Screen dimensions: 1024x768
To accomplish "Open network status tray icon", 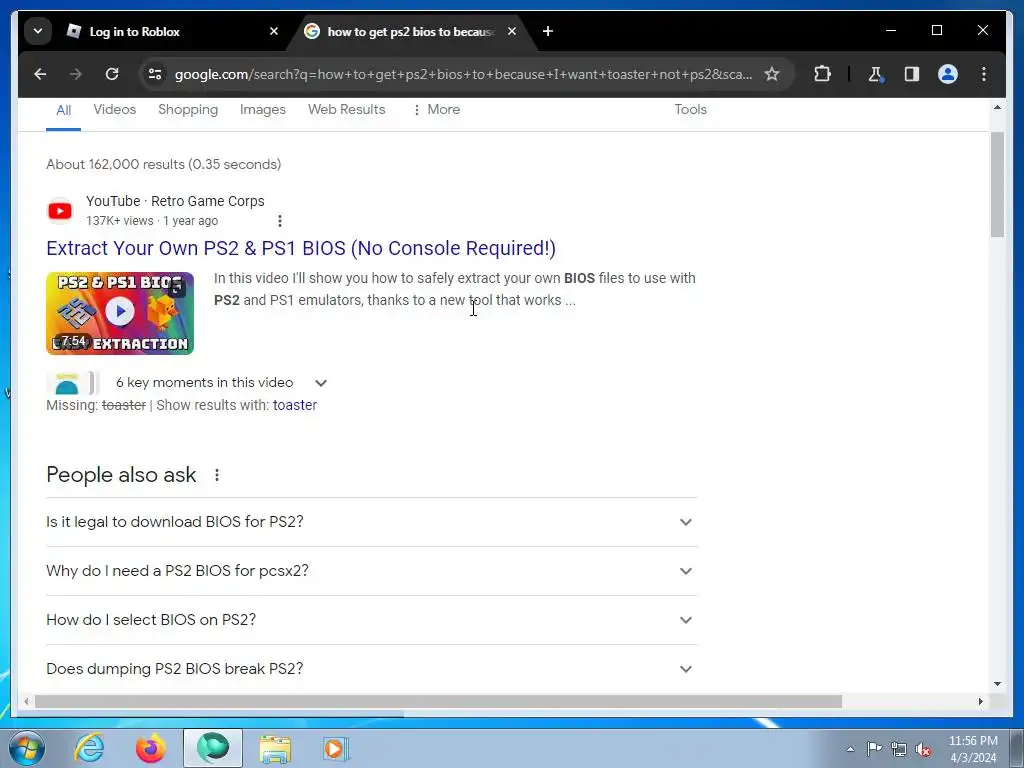I will [899, 749].
